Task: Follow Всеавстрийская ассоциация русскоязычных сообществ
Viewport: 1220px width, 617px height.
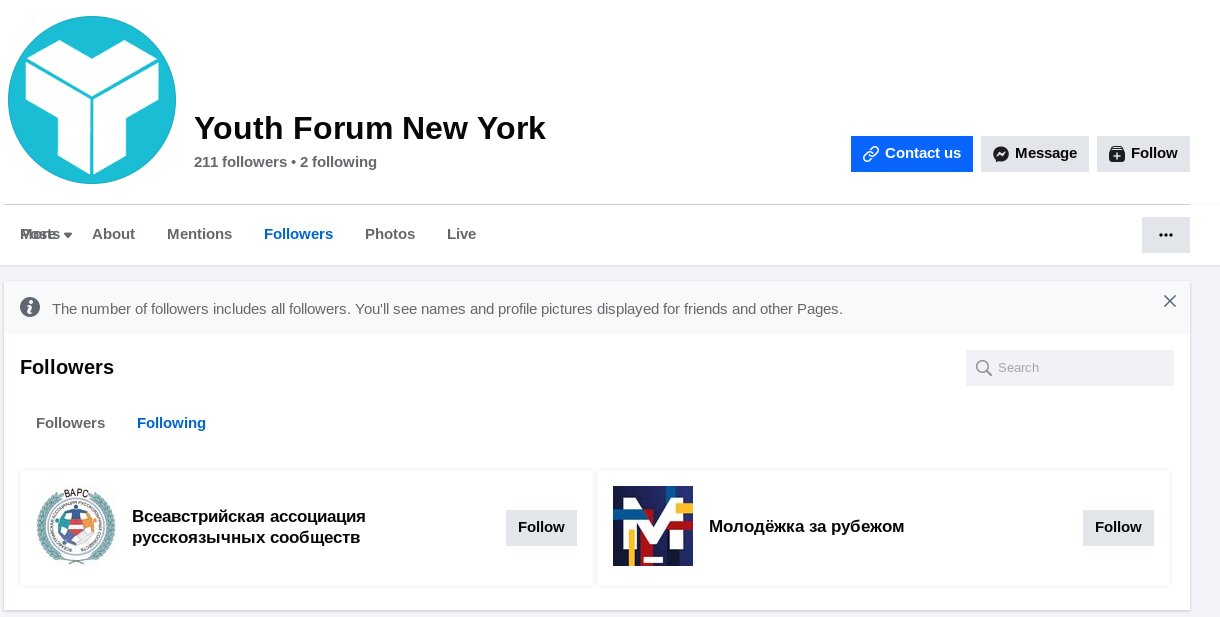Action: 541,528
